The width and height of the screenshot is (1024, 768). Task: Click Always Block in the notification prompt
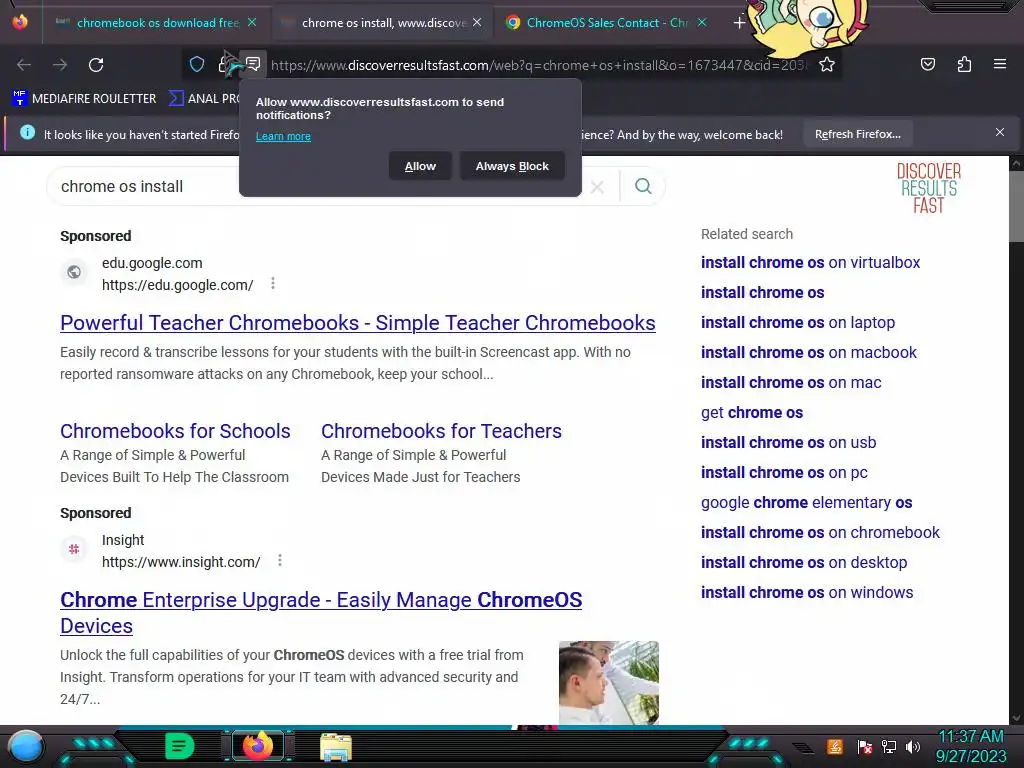[512, 167]
